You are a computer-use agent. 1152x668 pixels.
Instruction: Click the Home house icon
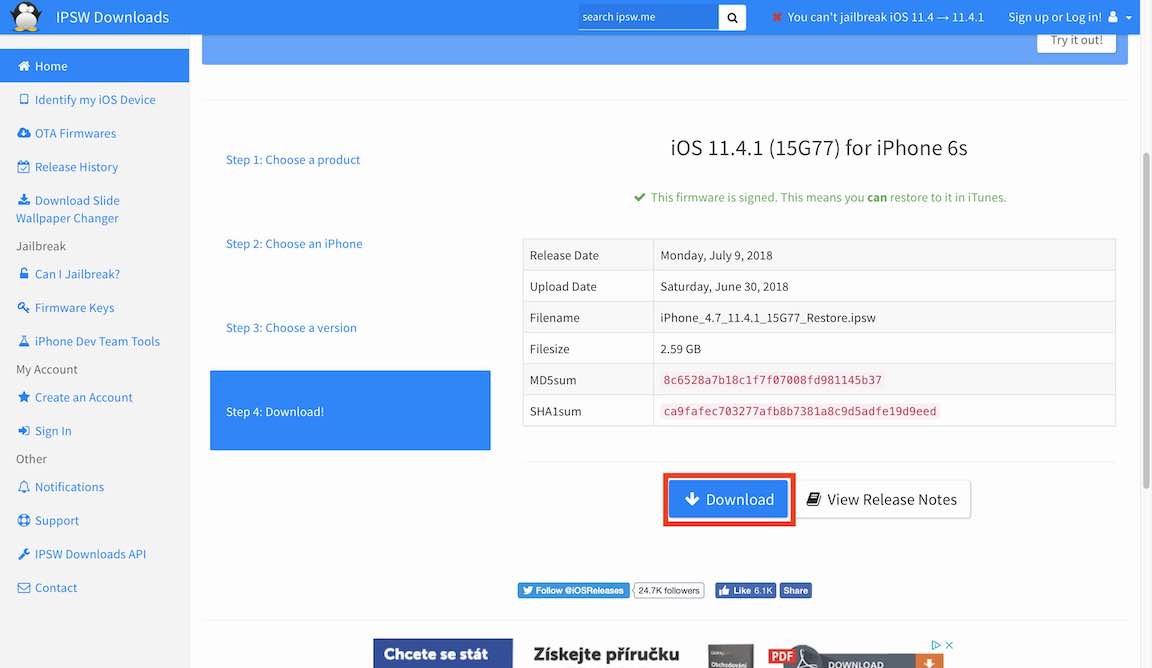point(24,66)
